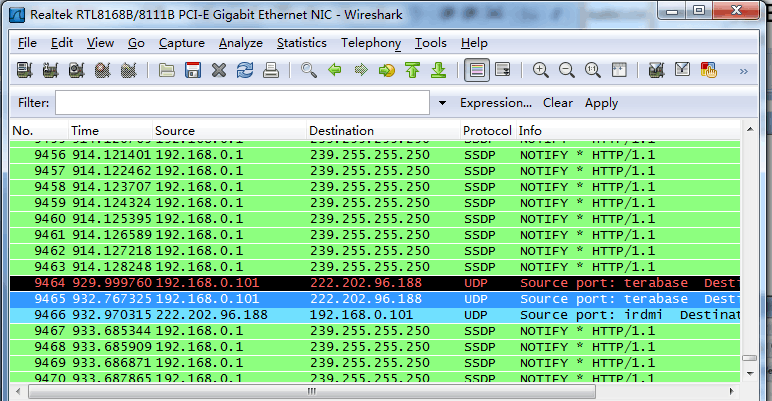Click the find packet magnifier icon
This screenshot has width=772, height=401.
(309, 71)
